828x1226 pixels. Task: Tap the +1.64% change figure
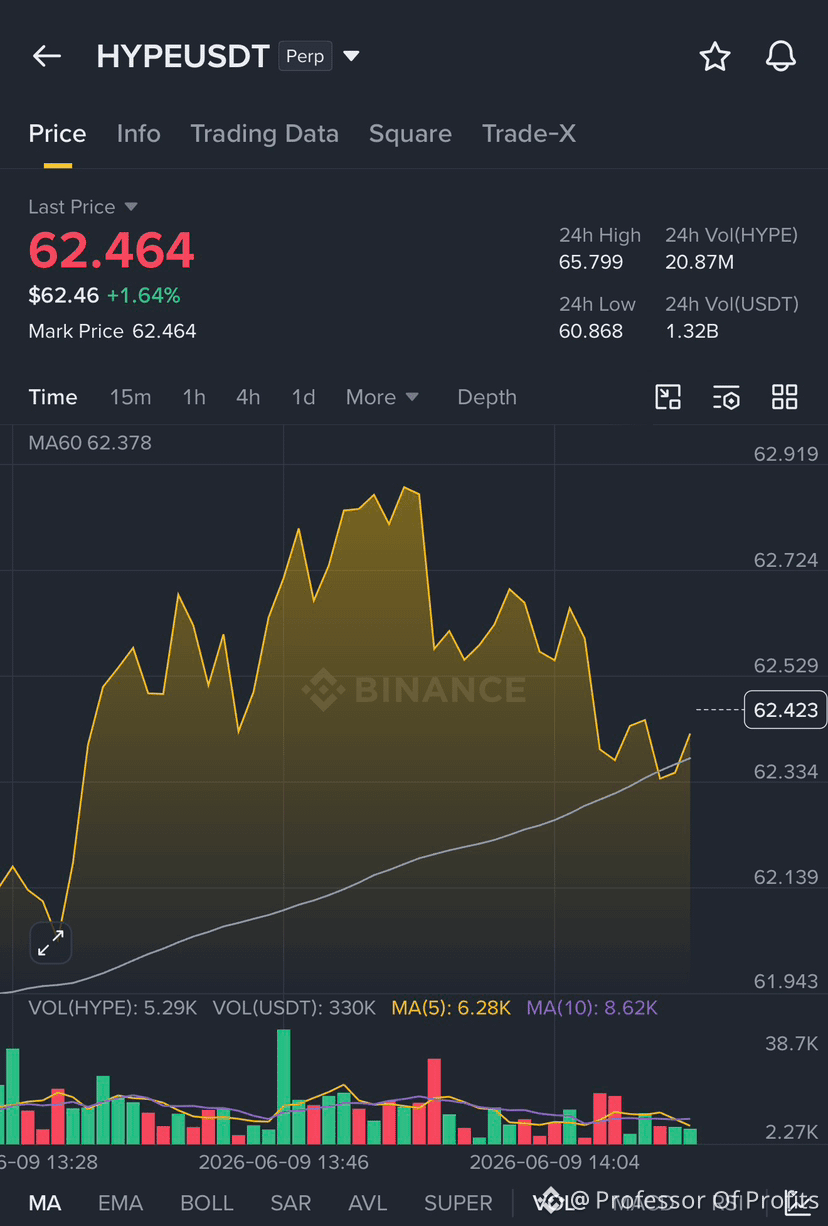[144, 295]
